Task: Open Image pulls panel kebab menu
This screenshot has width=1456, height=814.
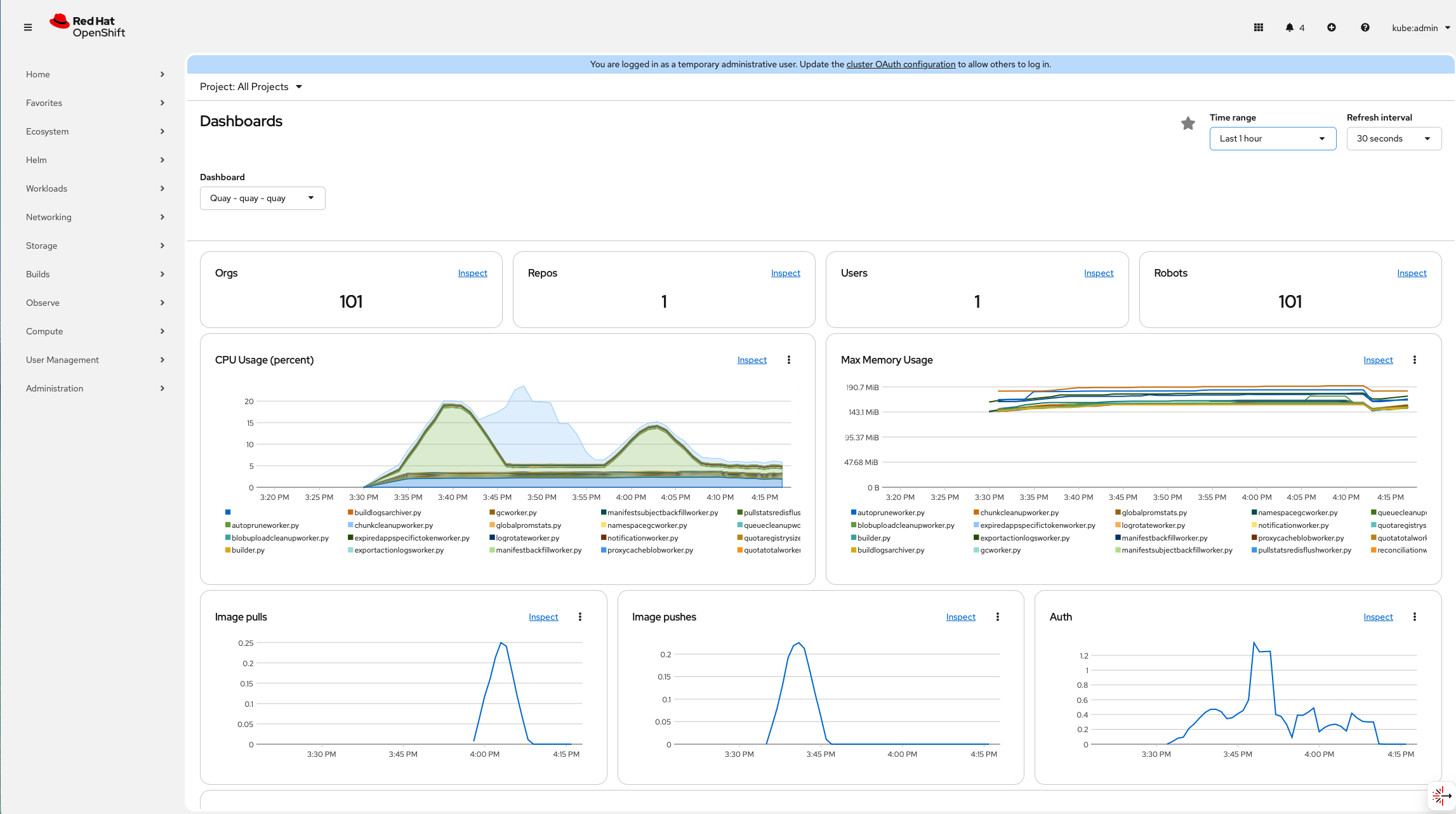Action: click(x=579, y=617)
